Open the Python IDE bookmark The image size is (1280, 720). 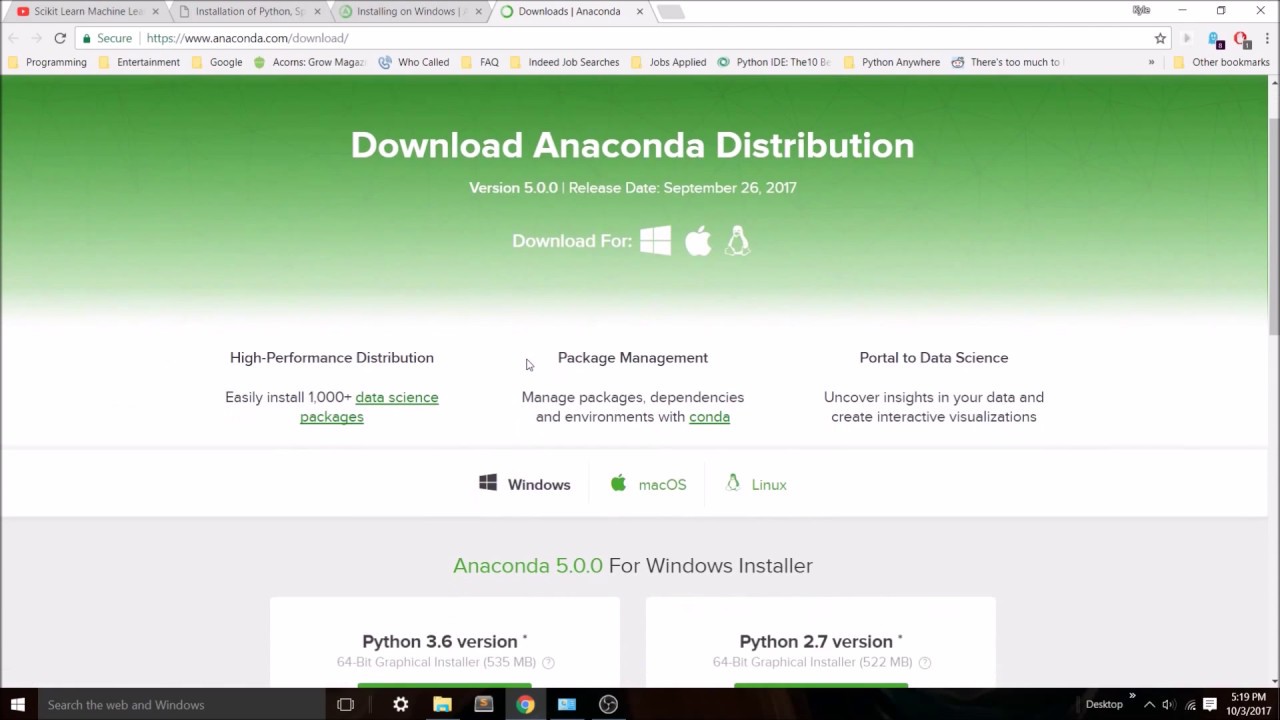pos(774,62)
